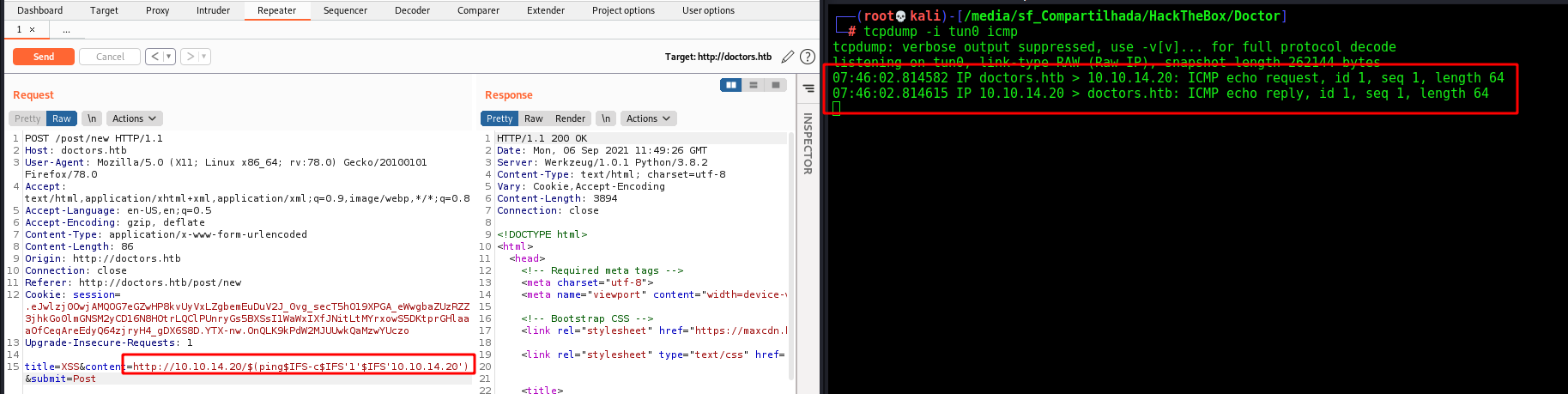
Task: Select Raw view in Response pane
Action: (534, 118)
